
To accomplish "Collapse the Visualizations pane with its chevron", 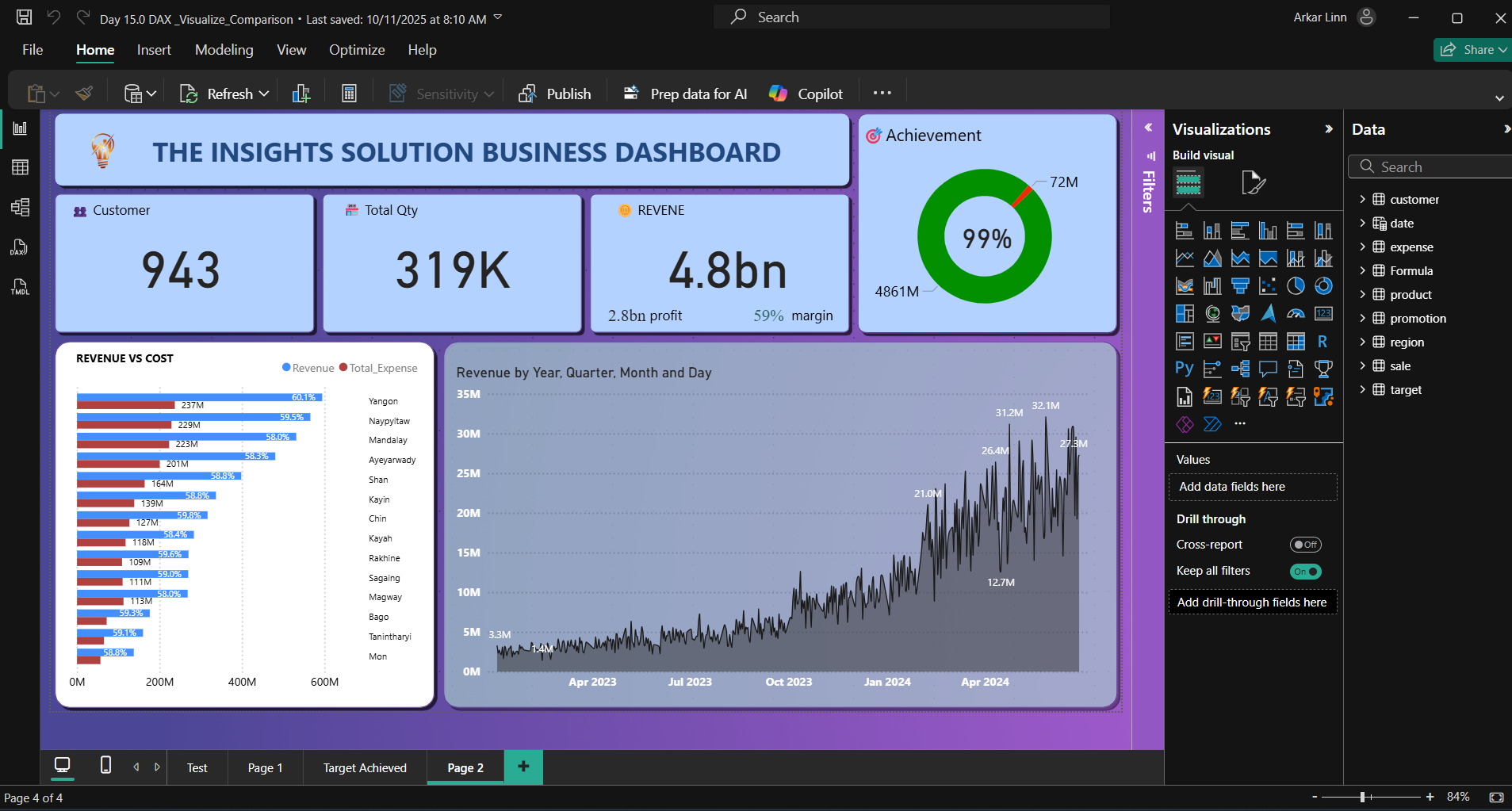I will point(1329,129).
